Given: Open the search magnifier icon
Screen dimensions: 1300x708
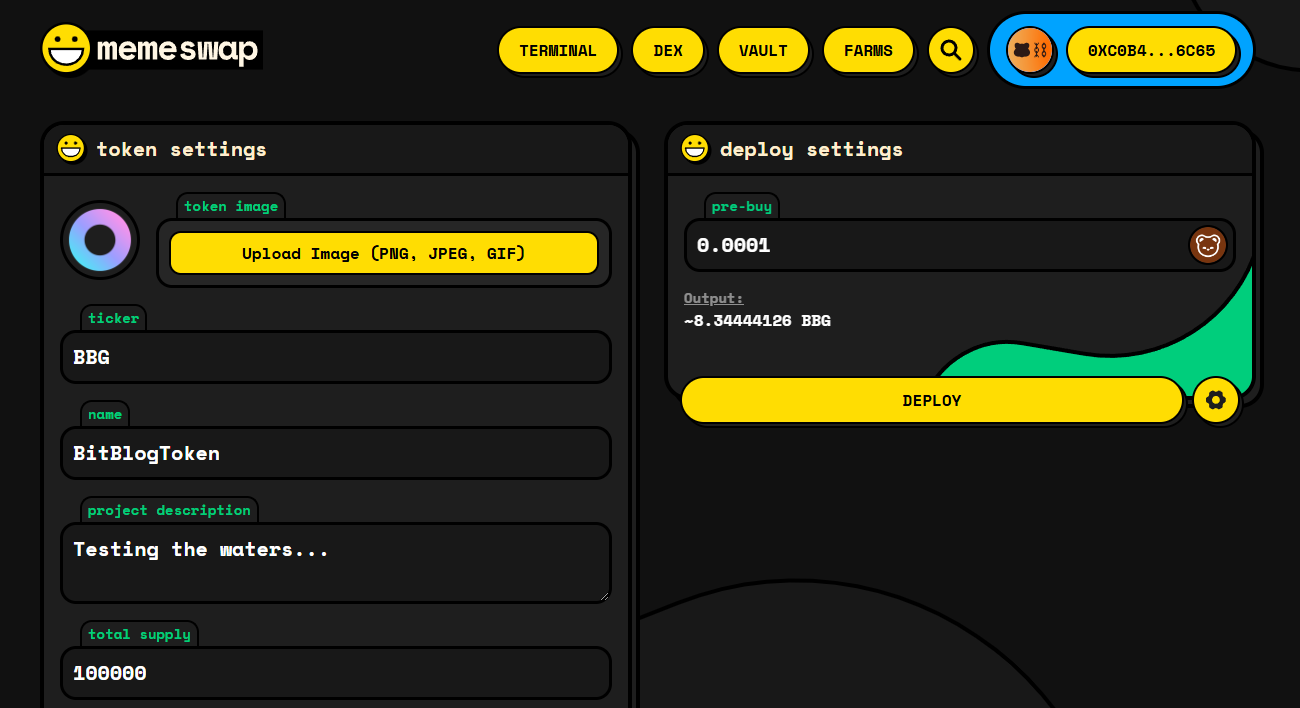Looking at the screenshot, I should pos(950,50).
